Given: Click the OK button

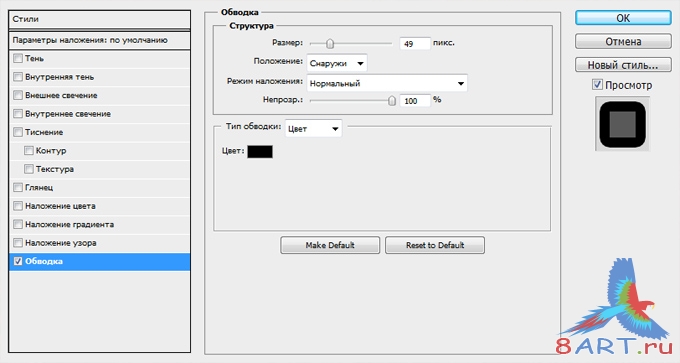Looking at the screenshot, I should tap(623, 18).
